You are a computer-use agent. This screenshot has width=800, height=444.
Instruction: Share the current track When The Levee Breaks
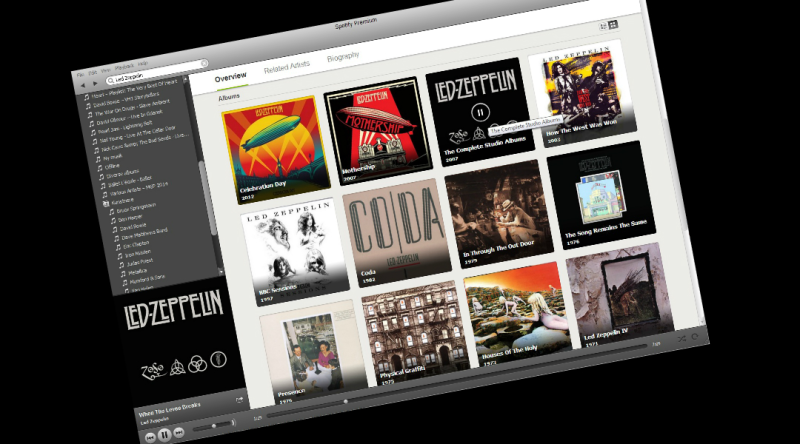pos(239,400)
